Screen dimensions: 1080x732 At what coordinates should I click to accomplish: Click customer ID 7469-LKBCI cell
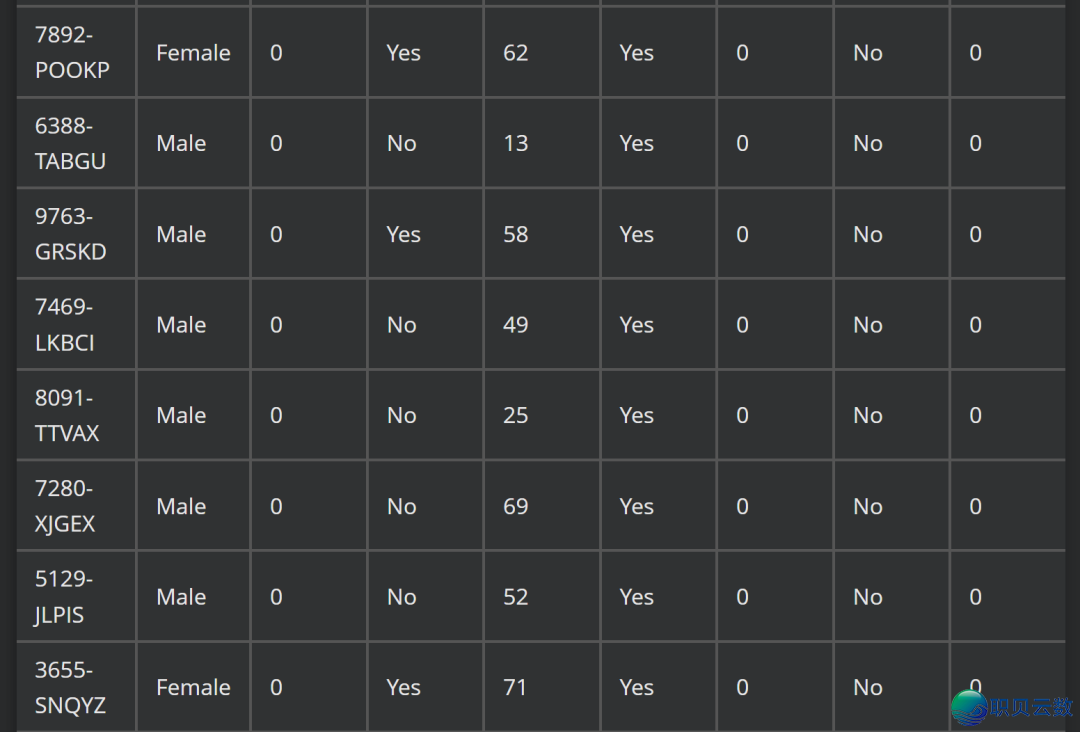(x=65, y=325)
